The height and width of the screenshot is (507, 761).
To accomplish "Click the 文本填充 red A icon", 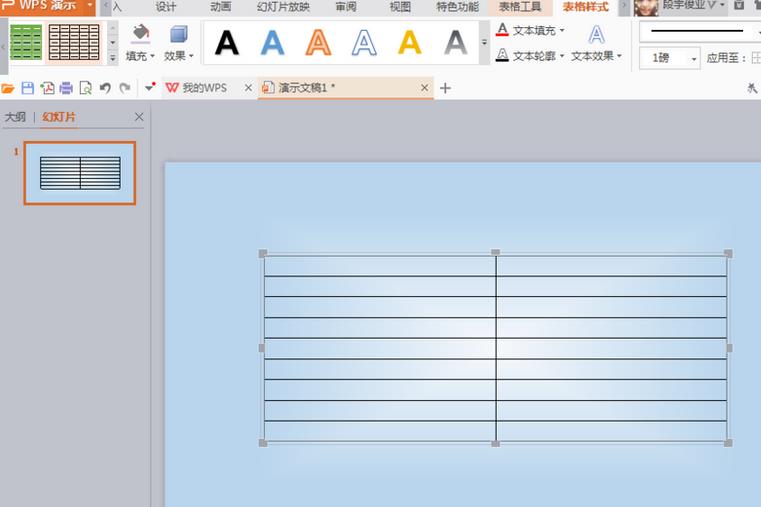I will (502, 30).
